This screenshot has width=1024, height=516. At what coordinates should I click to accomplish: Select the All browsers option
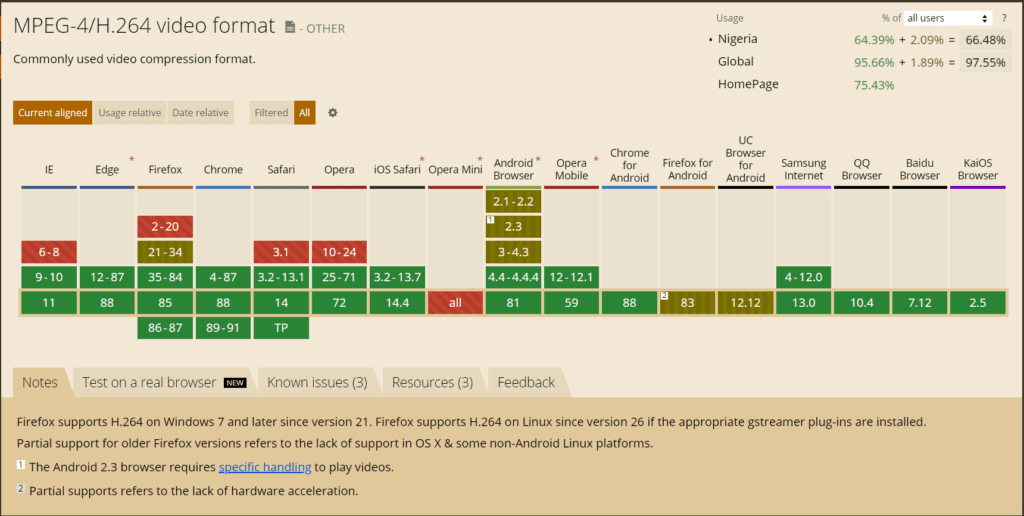coord(304,112)
